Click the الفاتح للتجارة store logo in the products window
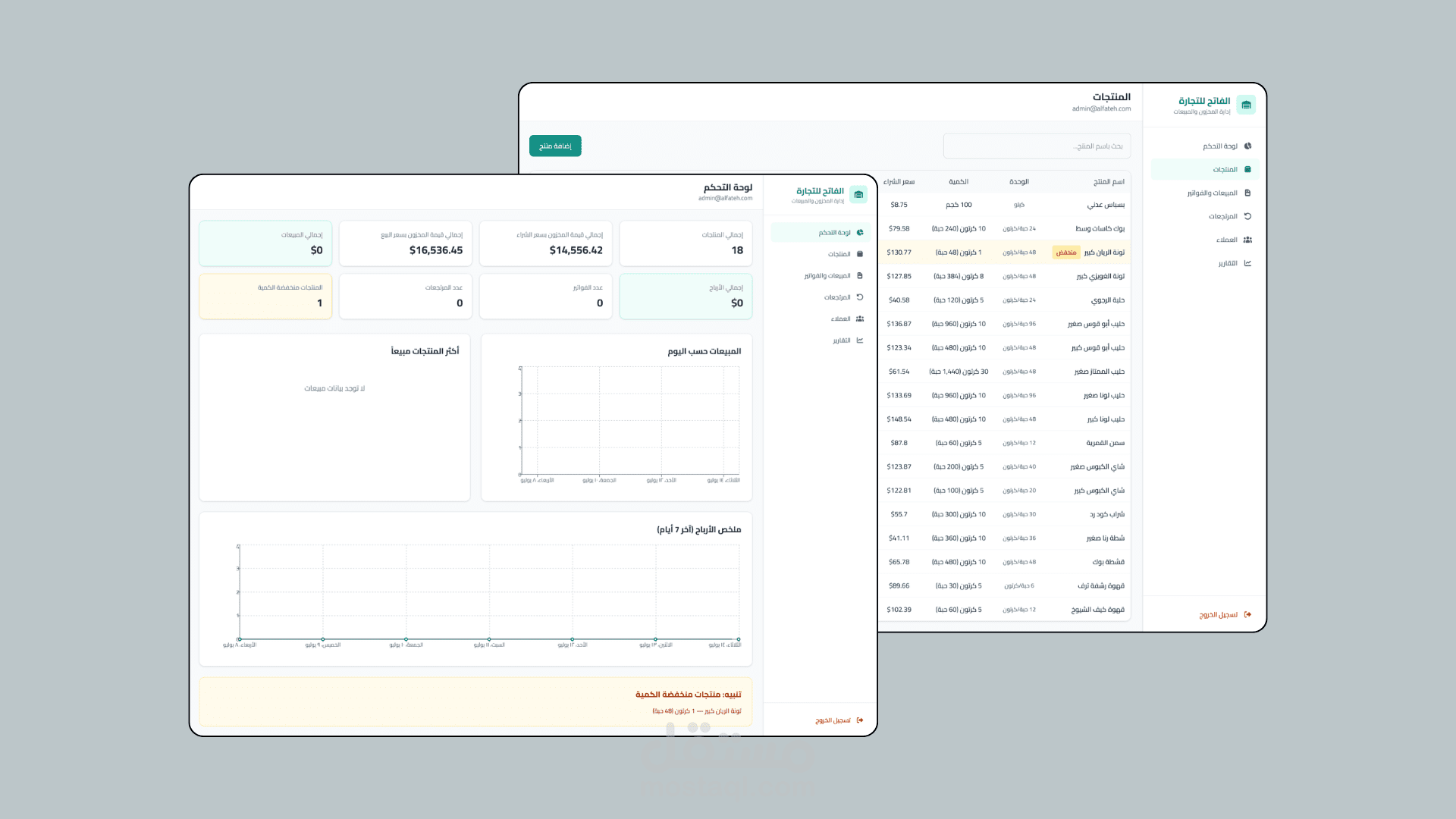The height and width of the screenshot is (819, 1456). point(1246,105)
